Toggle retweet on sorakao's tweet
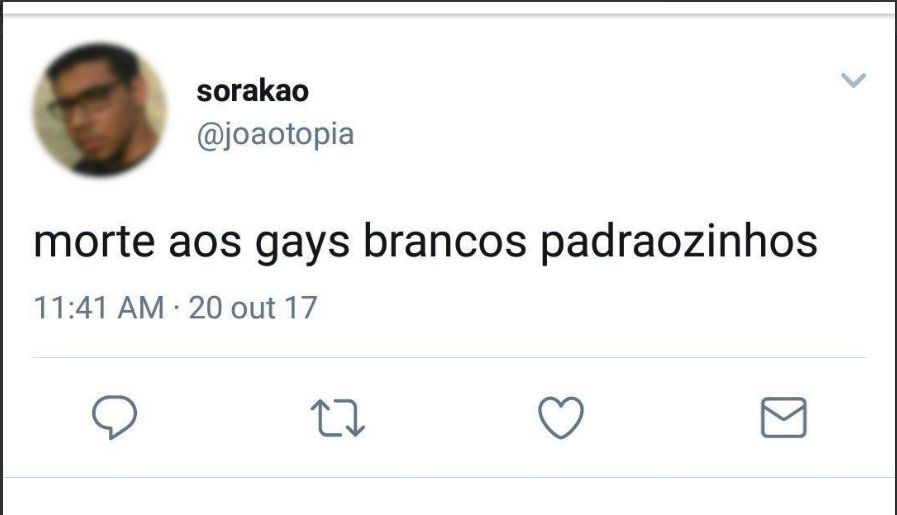897x515 pixels. coord(338,418)
